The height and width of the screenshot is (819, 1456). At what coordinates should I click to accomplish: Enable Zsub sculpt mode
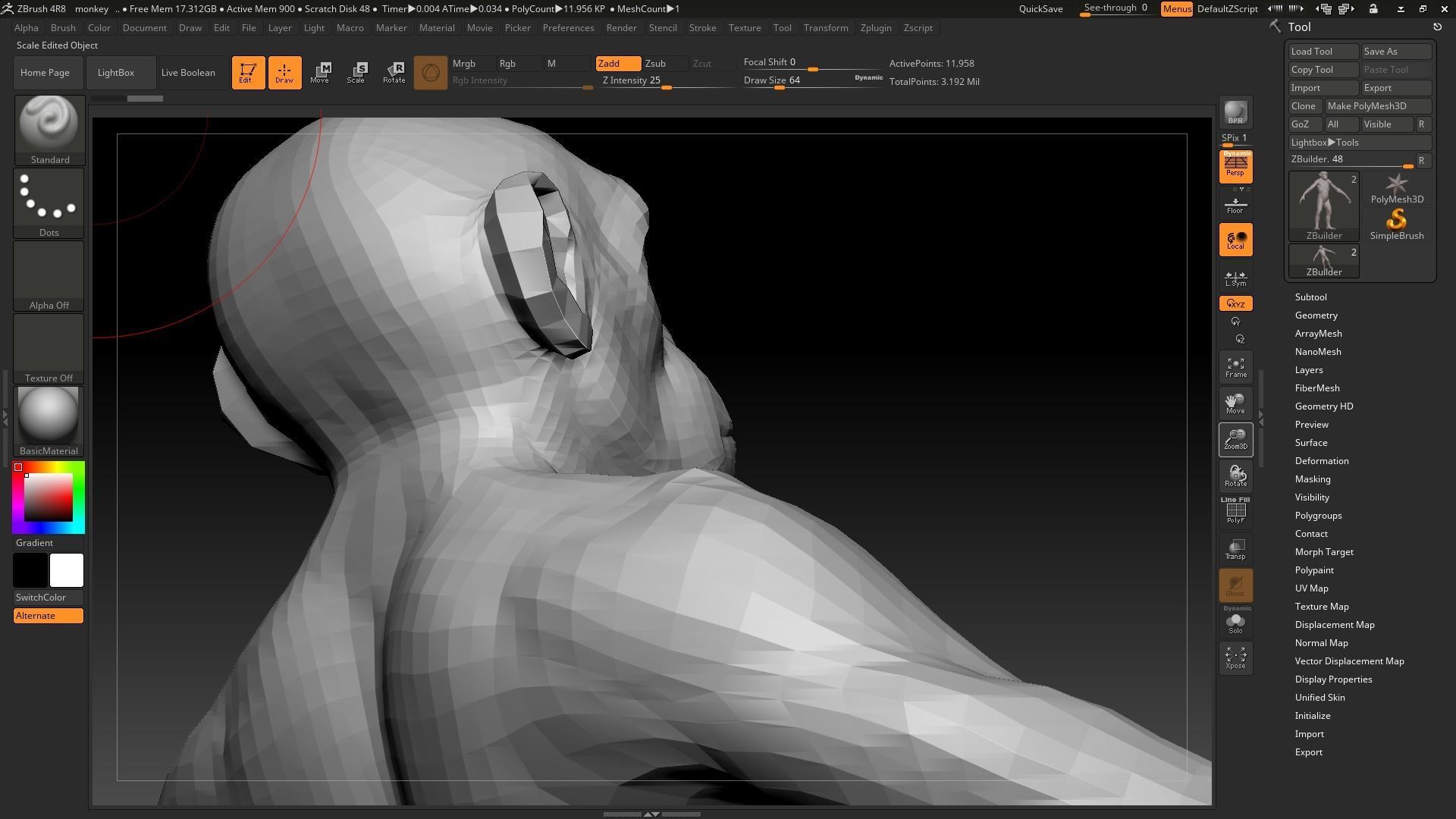(x=666, y=64)
